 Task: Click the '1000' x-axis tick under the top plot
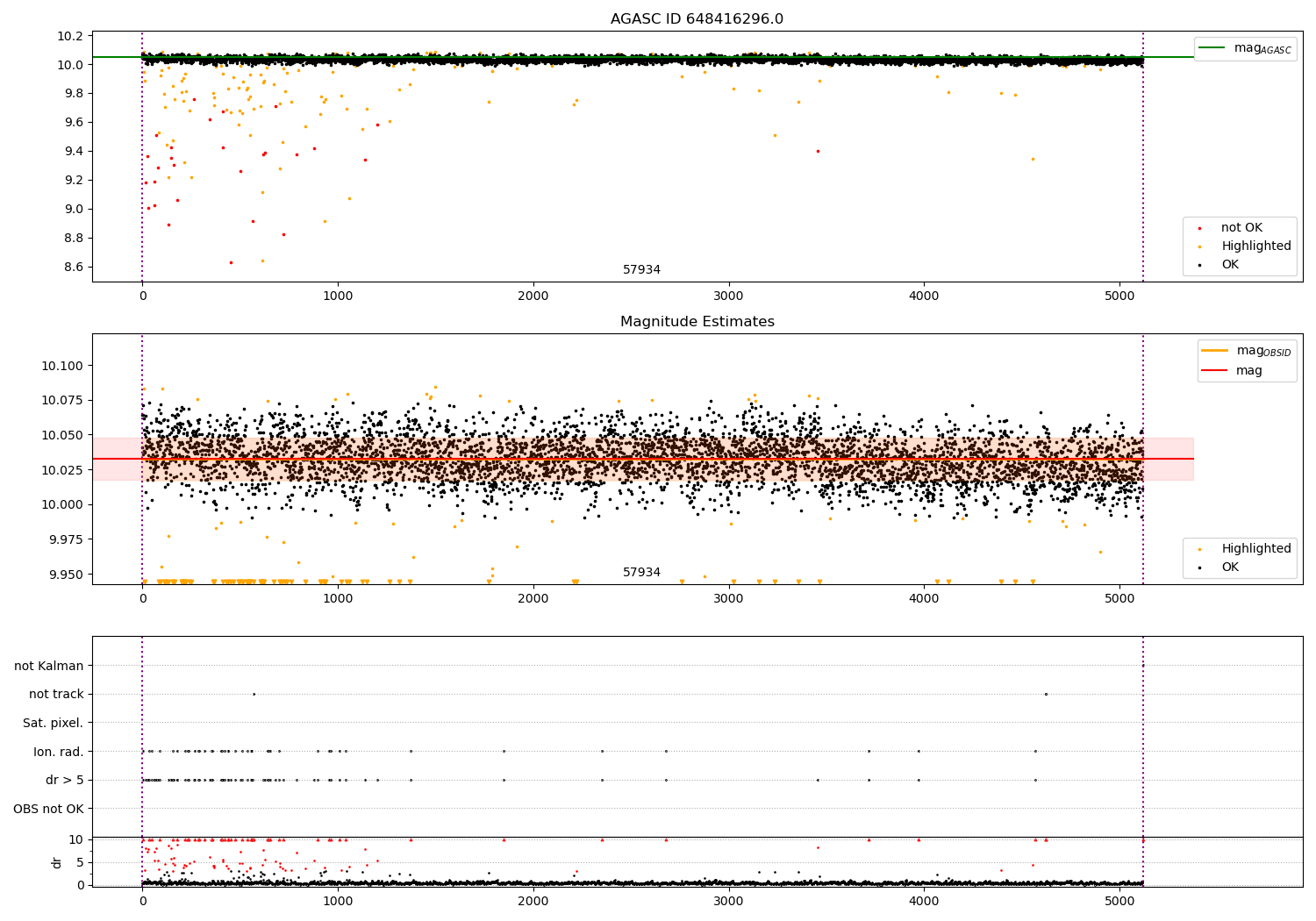point(338,296)
